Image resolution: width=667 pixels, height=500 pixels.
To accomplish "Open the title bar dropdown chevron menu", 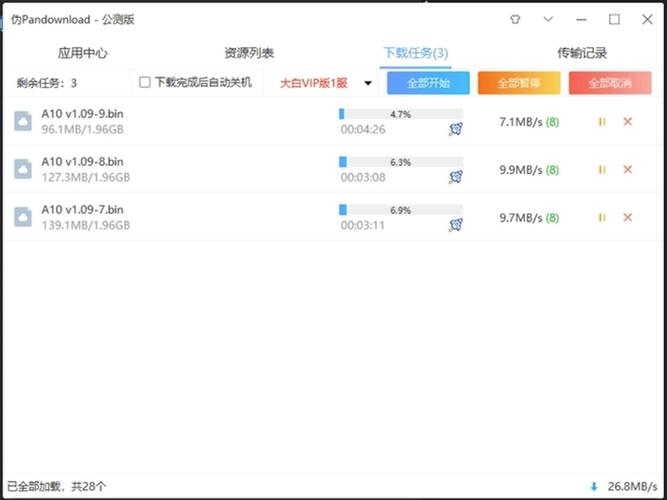I will (x=548, y=19).
